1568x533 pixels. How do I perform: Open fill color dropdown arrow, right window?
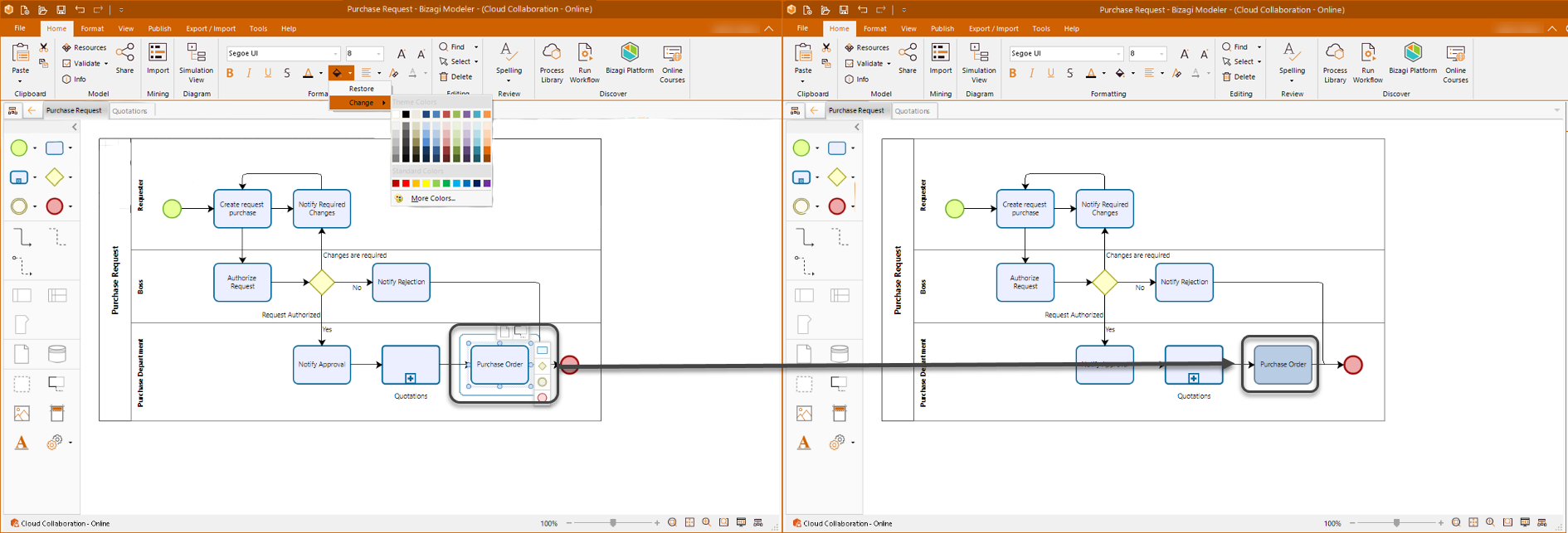tap(1132, 74)
